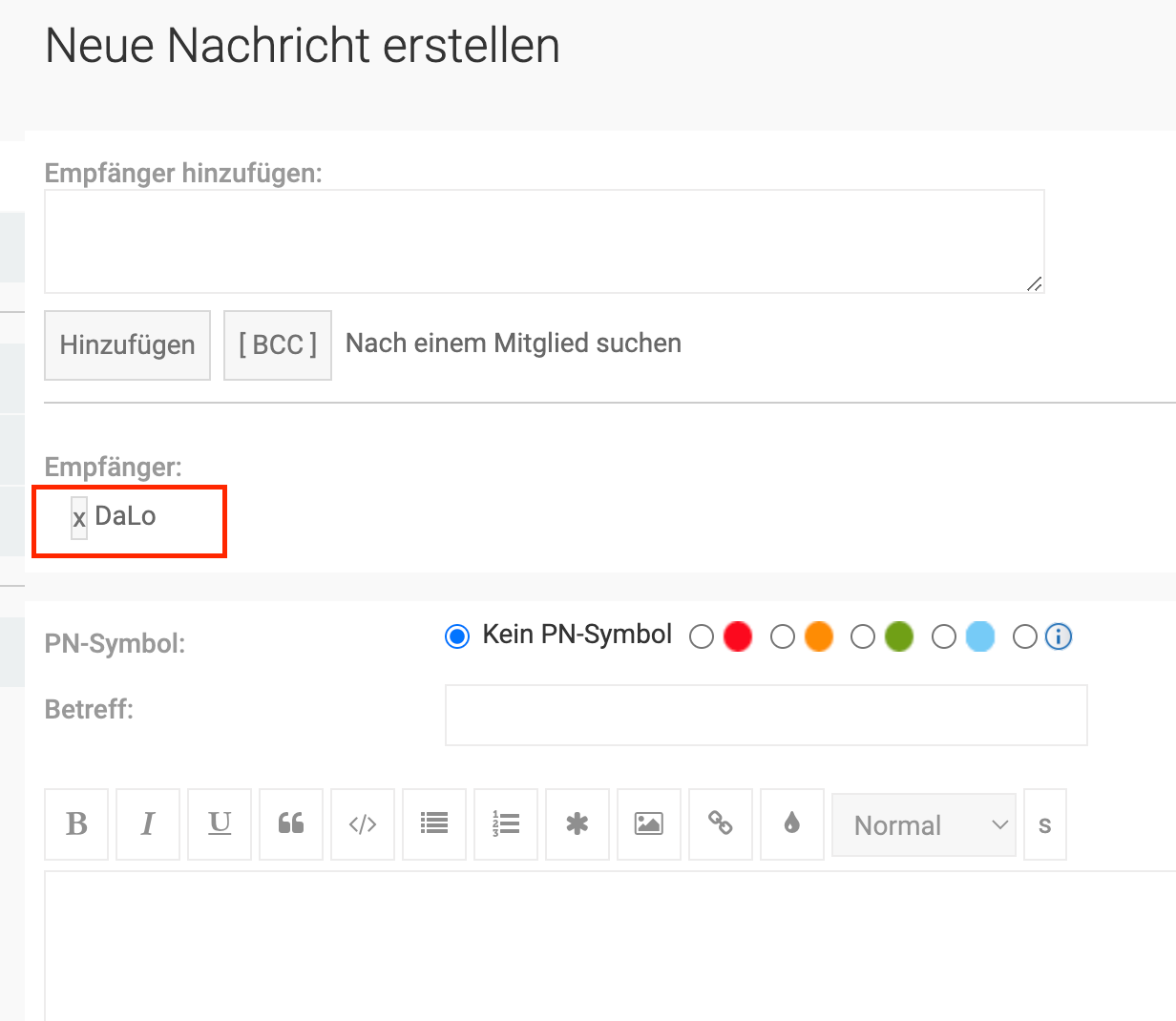Image resolution: width=1176 pixels, height=1021 pixels.
Task: Click the Hinzufügen button
Action: [127, 345]
